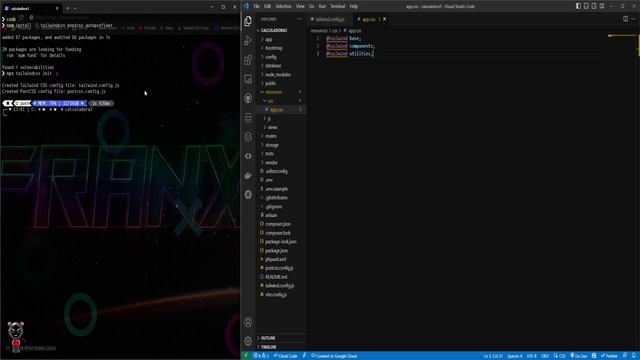Open a new tab in the terminal window

(68, 8)
